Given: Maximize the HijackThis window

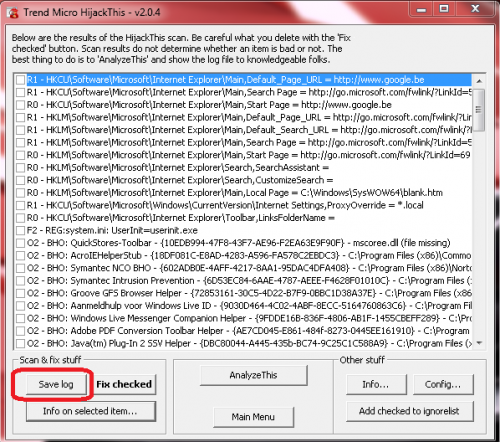Looking at the screenshot, I should pyautogui.click(x=444, y=9).
